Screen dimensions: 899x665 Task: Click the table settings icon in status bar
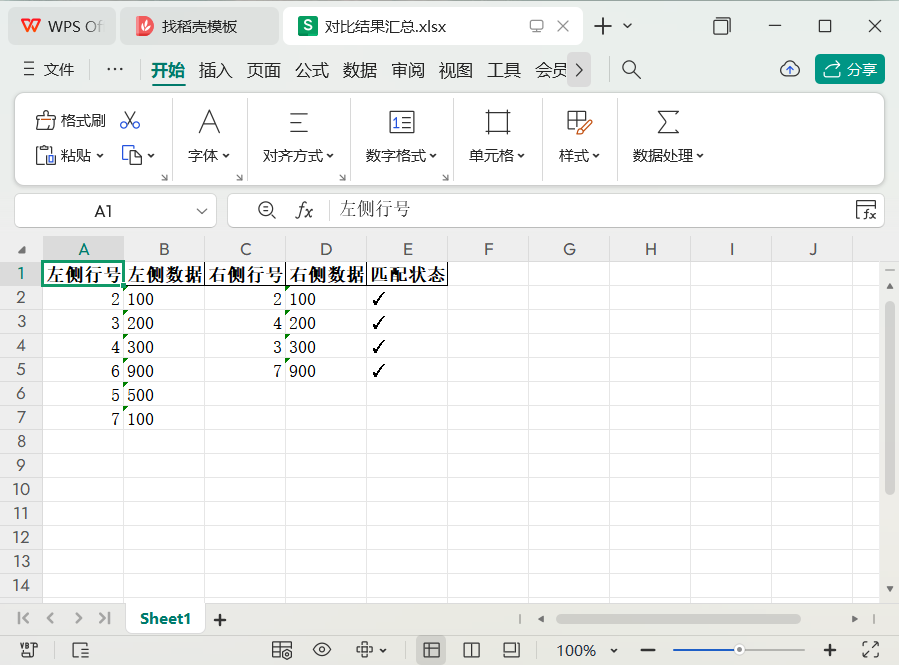pyautogui.click(x=282, y=650)
